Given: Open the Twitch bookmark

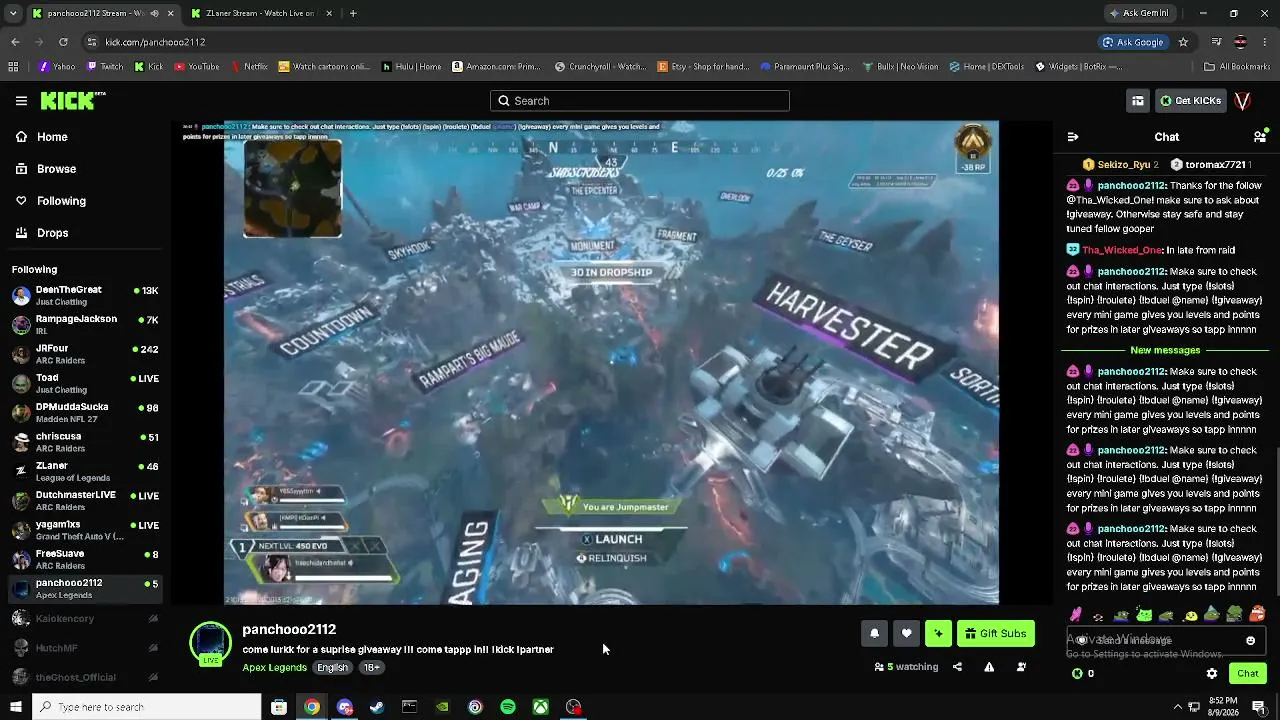Looking at the screenshot, I should (x=105, y=67).
